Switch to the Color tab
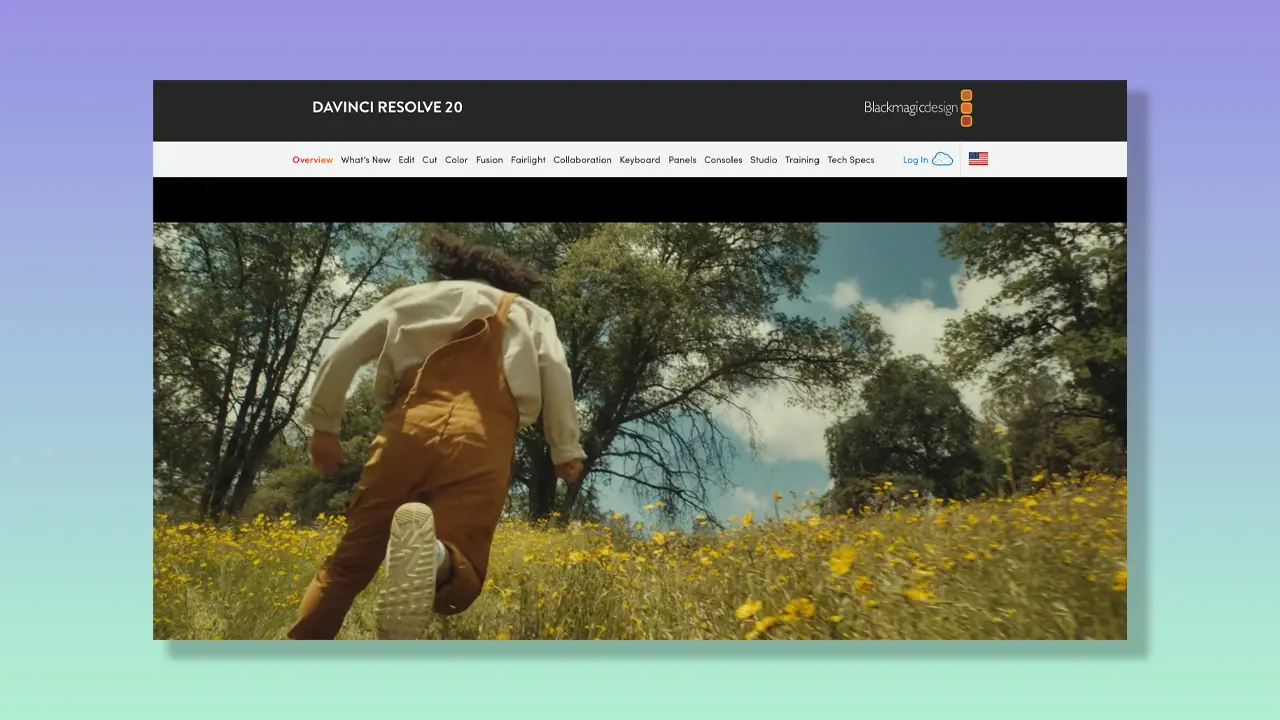1280x720 pixels. tap(456, 160)
